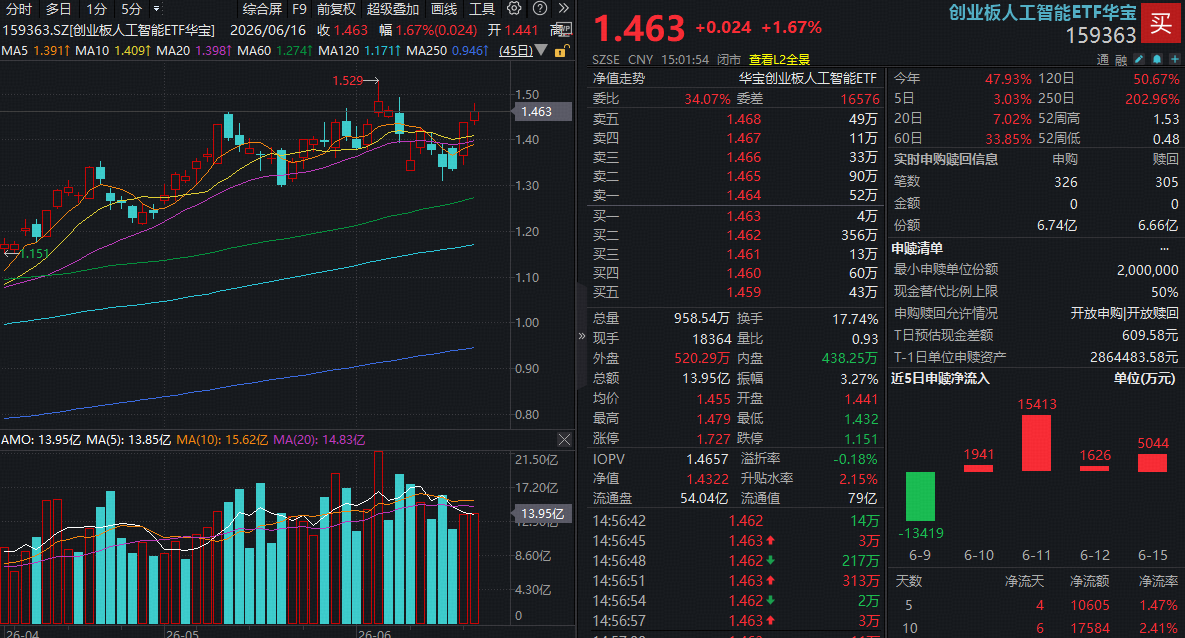Toggle 超级叠加 overlay option
The image size is (1185, 638).
click(x=392, y=9)
